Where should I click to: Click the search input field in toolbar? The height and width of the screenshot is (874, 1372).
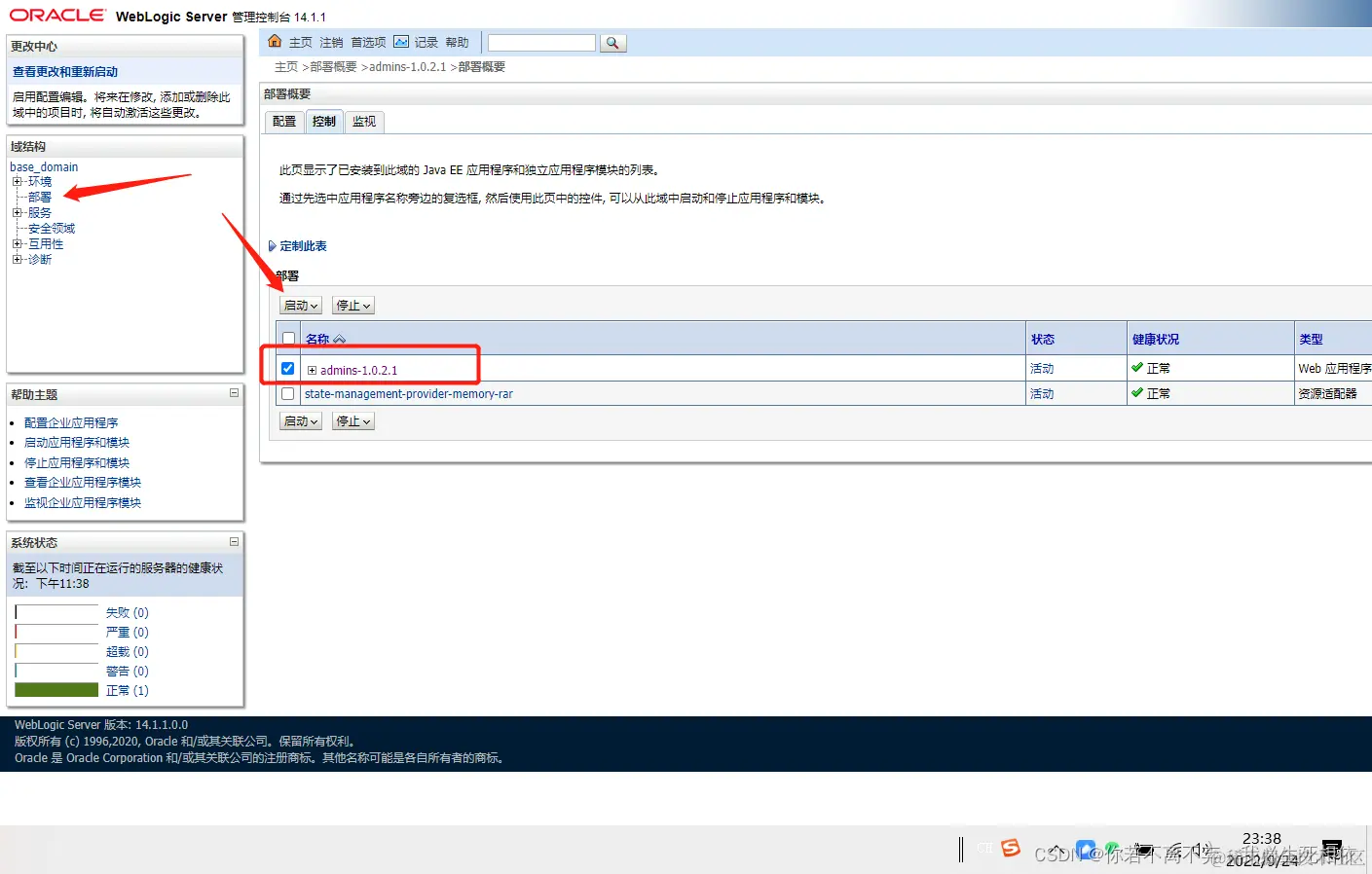(541, 43)
